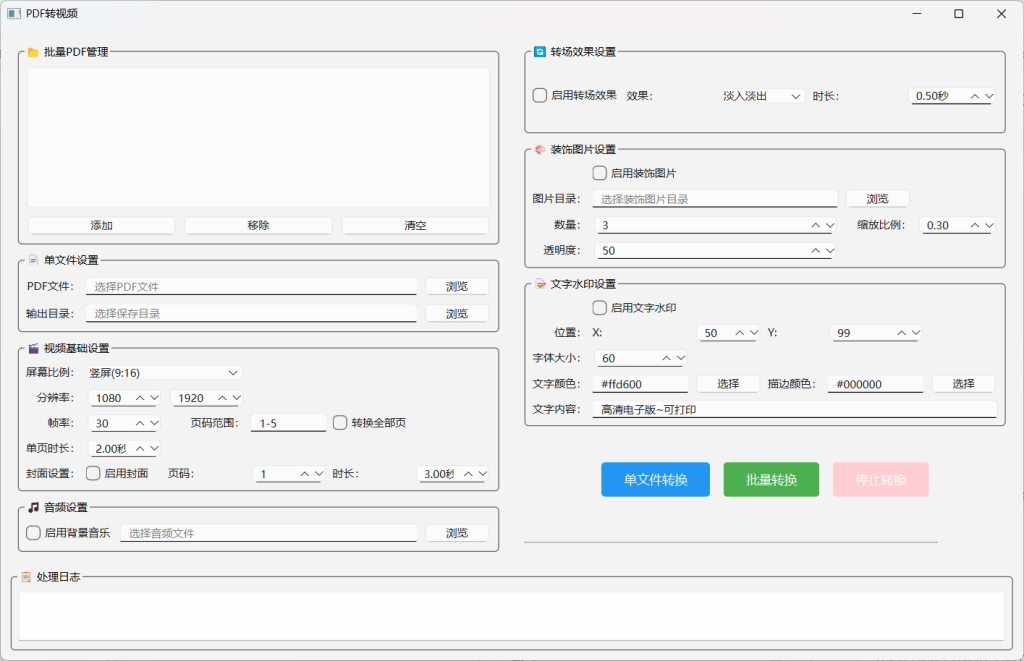Click the music note icon beside 音频设置
This screenshot has height=661, width=1024.
(x=33, y=507)
